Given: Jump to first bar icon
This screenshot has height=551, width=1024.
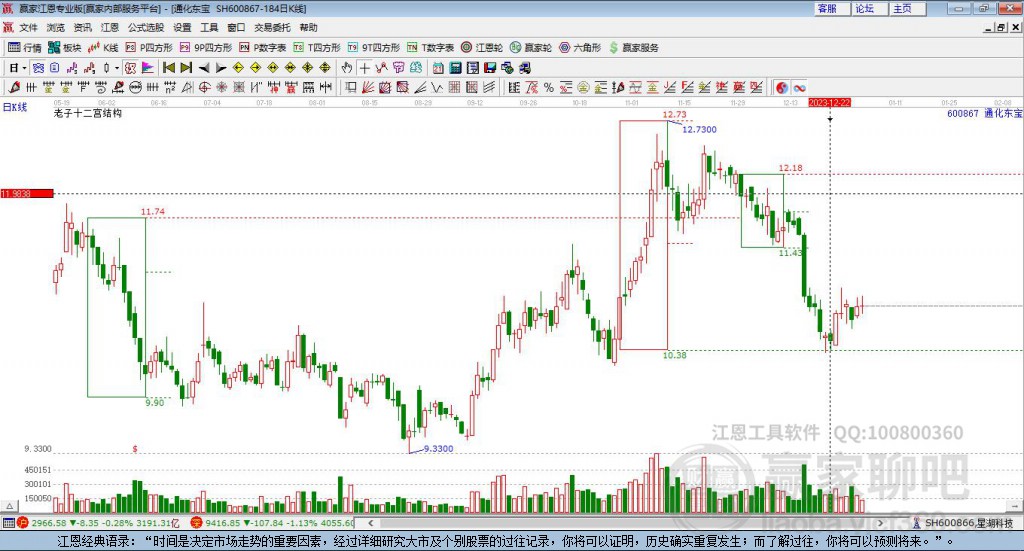Looking at the screenshot, I should click(168, 68).
